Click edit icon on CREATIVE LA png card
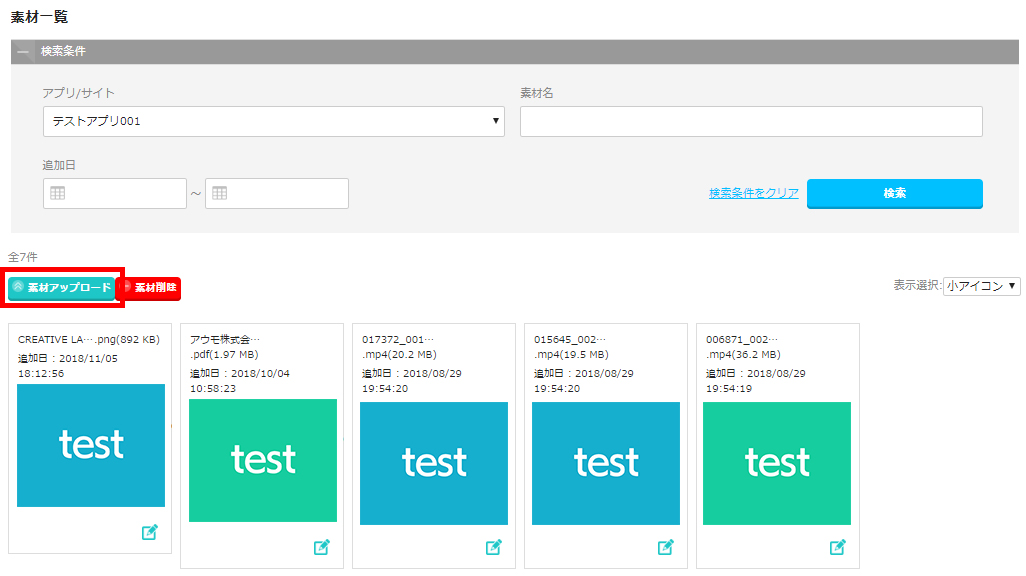Image resolution: width=1026 pixels, height=576 pixels. [150, 532]
